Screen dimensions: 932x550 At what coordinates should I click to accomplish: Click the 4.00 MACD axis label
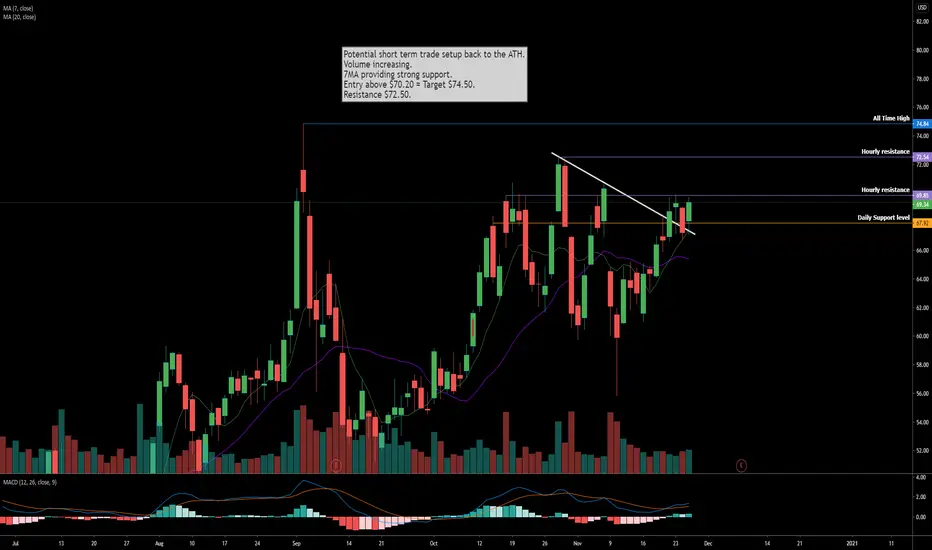921,477
